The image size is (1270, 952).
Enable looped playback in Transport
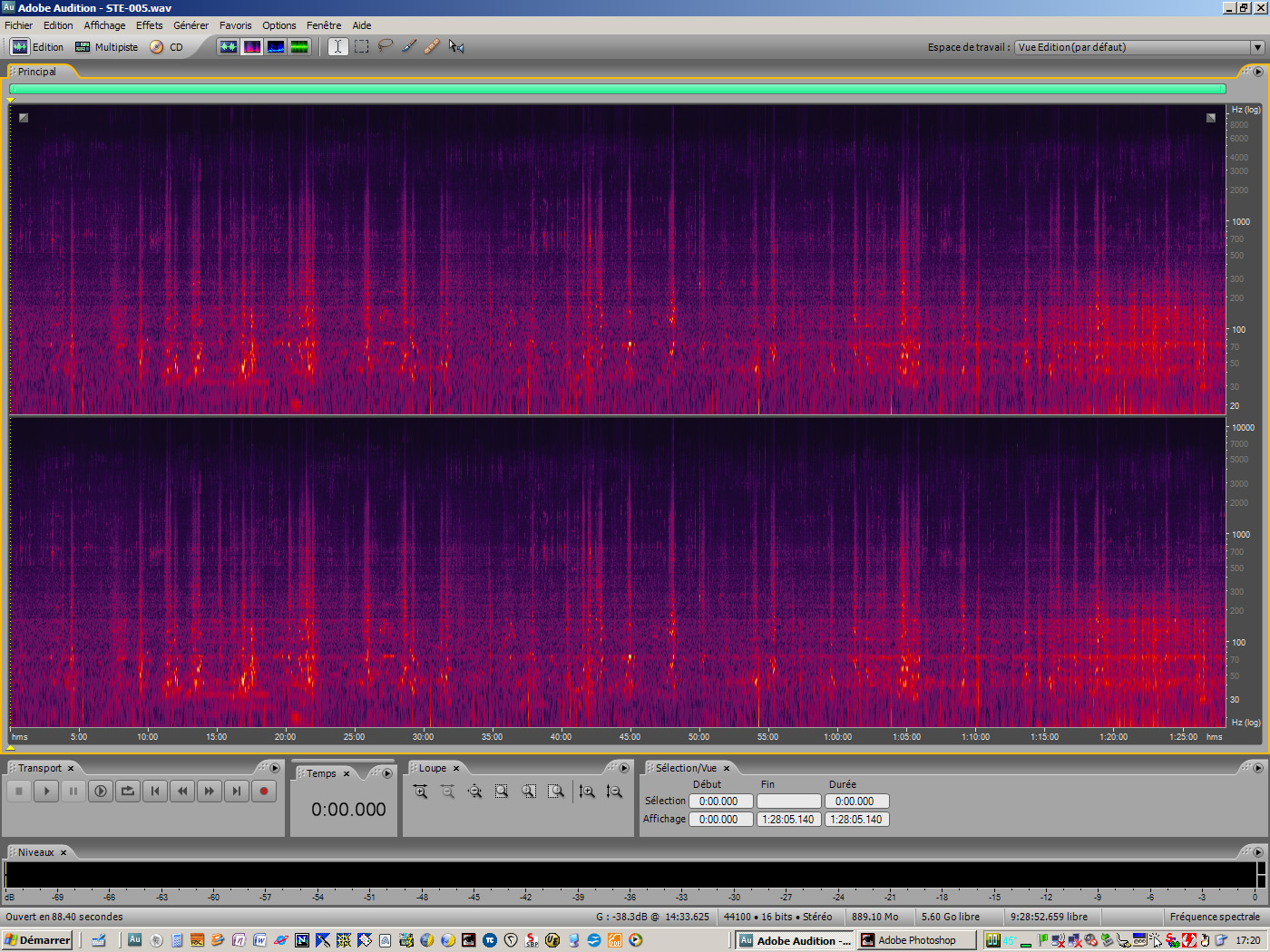(127, 791)
